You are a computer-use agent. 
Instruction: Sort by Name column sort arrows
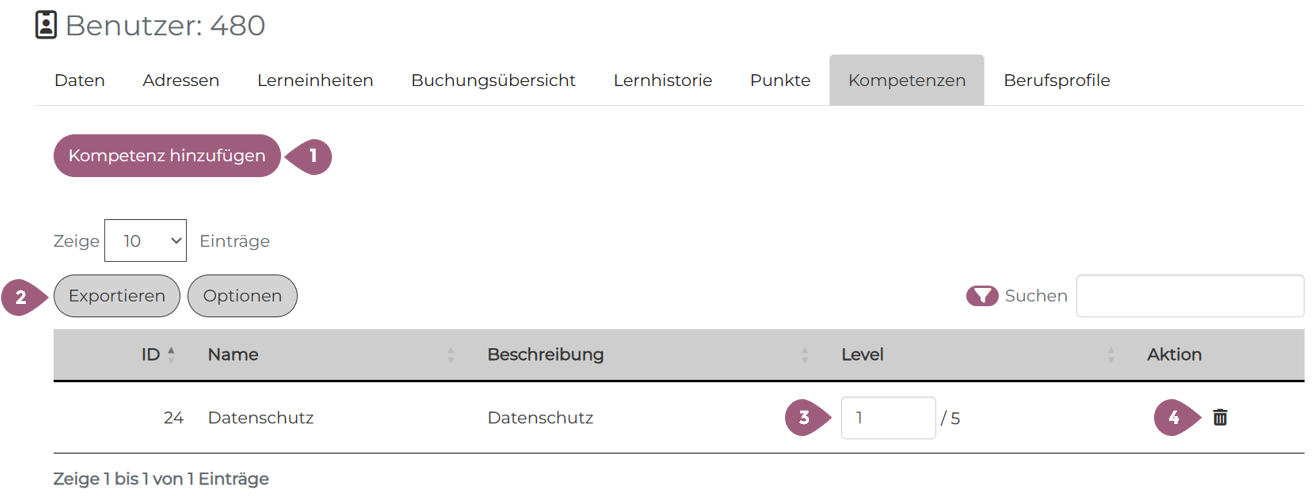[x=451, y=355]
